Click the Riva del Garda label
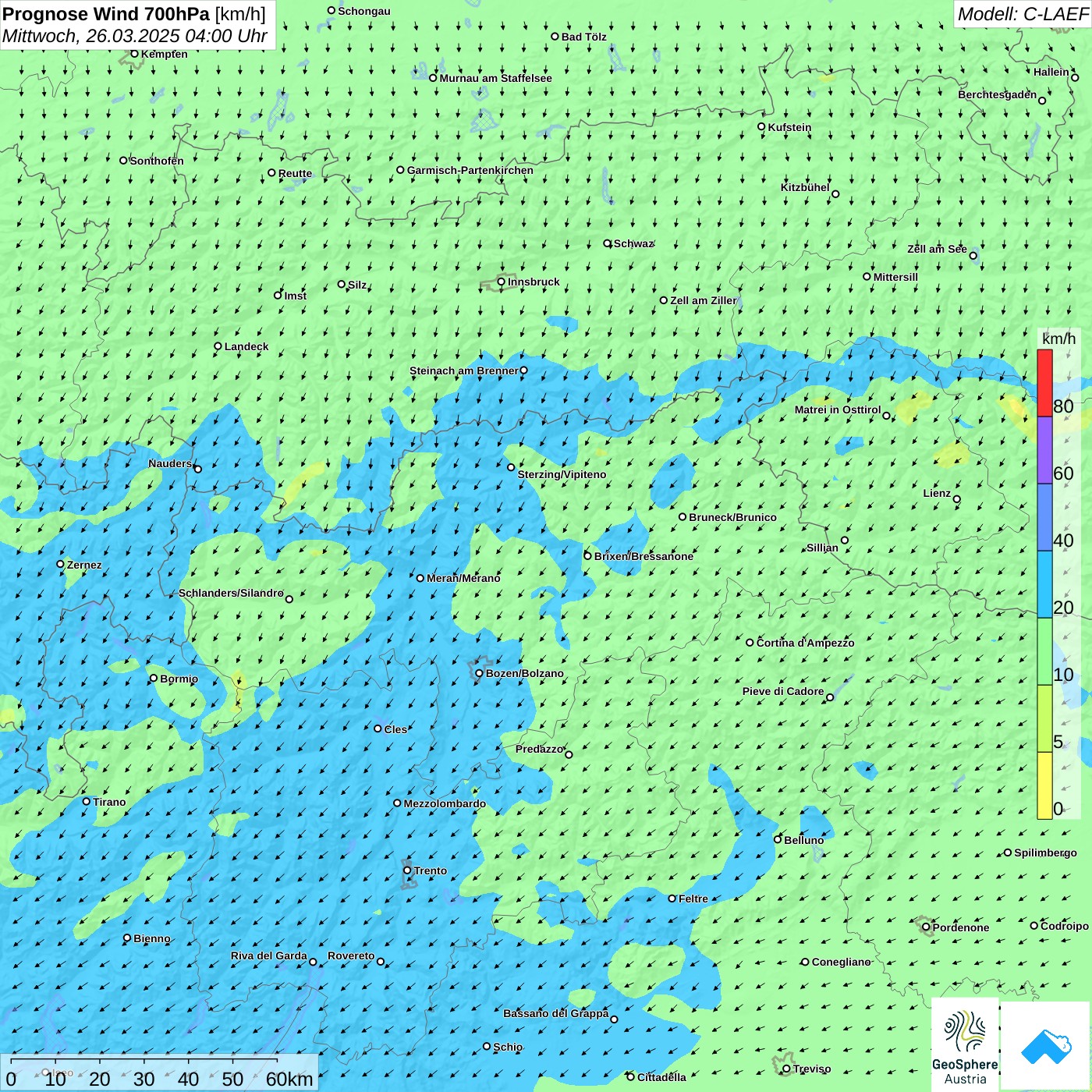Image resolution: width=1092 pixels, height=1092 pixels. point(269,955)
